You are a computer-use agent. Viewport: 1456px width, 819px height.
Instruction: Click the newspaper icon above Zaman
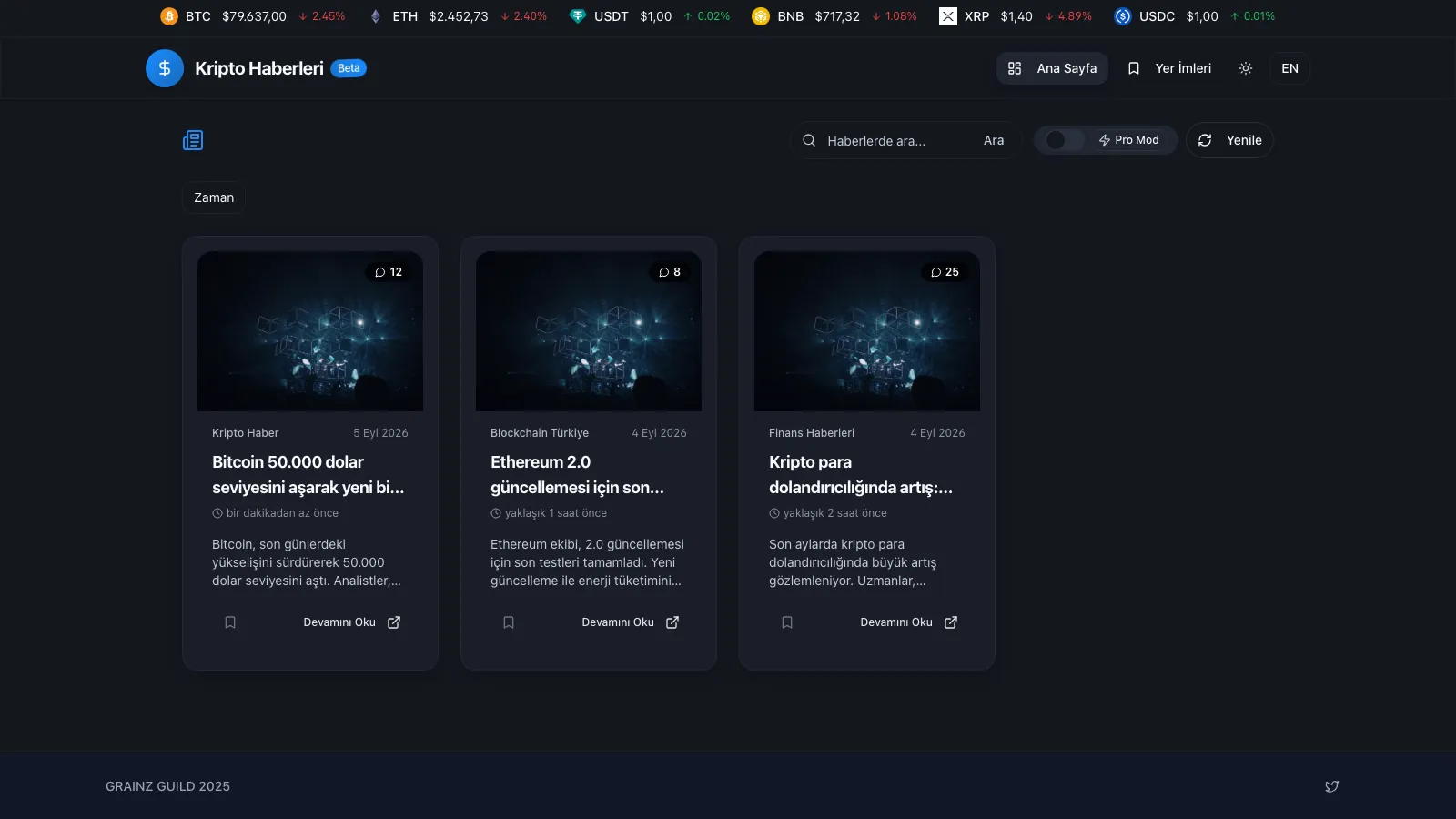pos(193,140)
